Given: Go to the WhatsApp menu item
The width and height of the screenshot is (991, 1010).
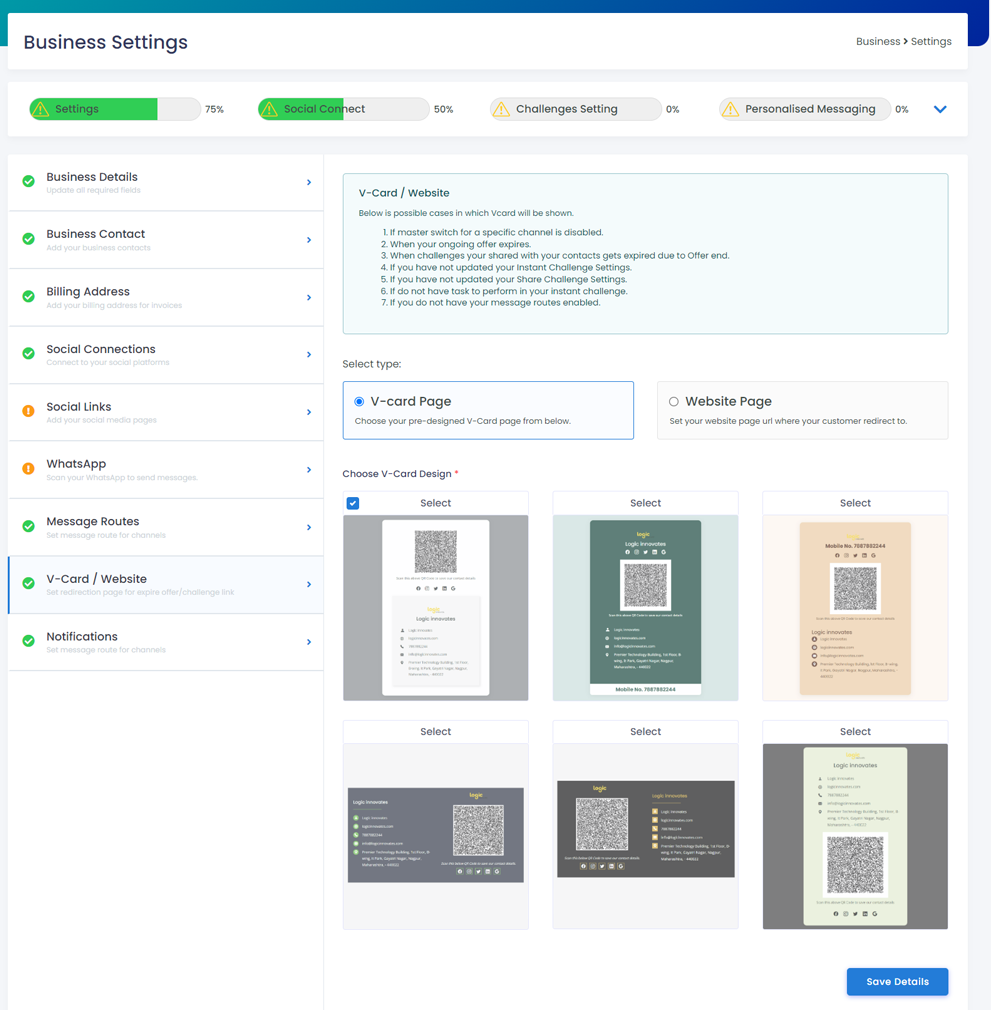Looking at the screenshot, I should (165, 469).
